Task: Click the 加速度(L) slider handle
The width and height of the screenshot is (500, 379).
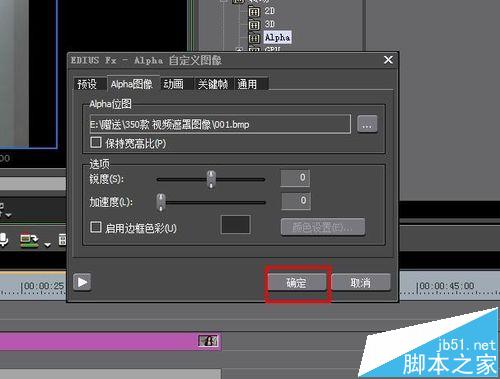Action: (161, 202)
